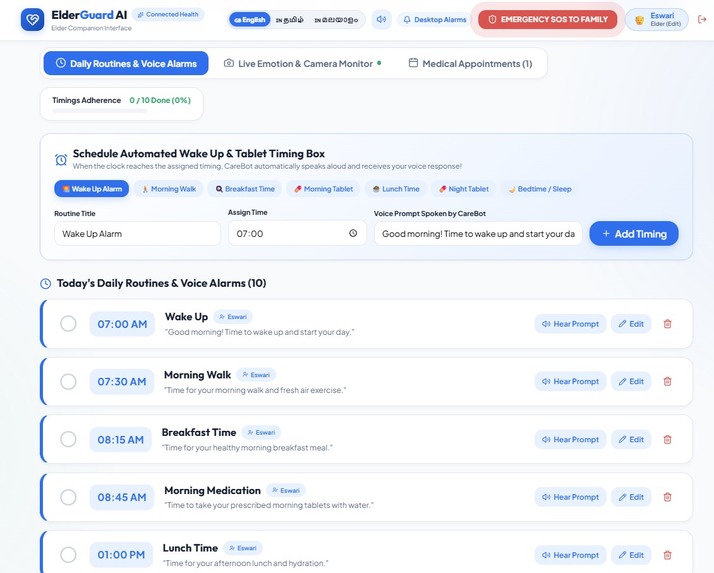Delete the Lunch Time routine

(667, 555)
